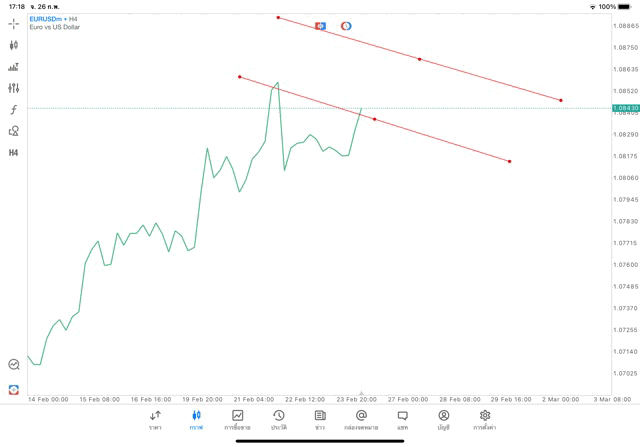Open the drawing objects shapes tool
Screen dimensions: 640x447
point(14,131)
